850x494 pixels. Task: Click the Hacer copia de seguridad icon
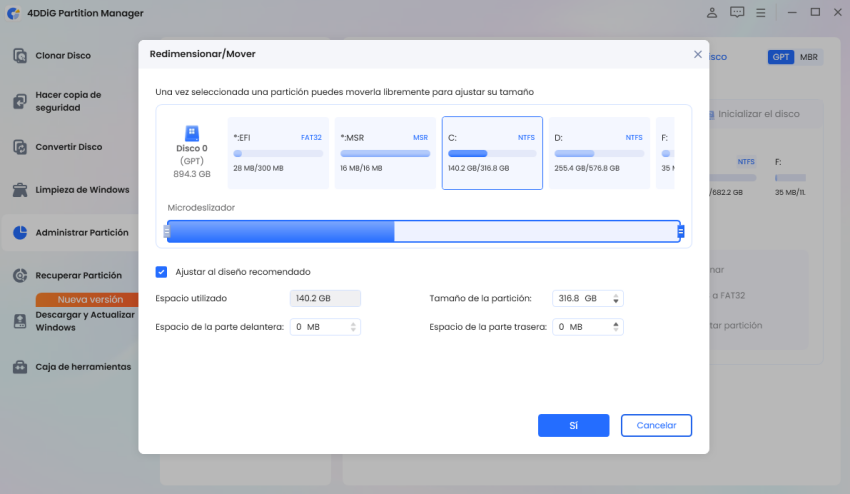pyautogui.click(x=20, y=101)
